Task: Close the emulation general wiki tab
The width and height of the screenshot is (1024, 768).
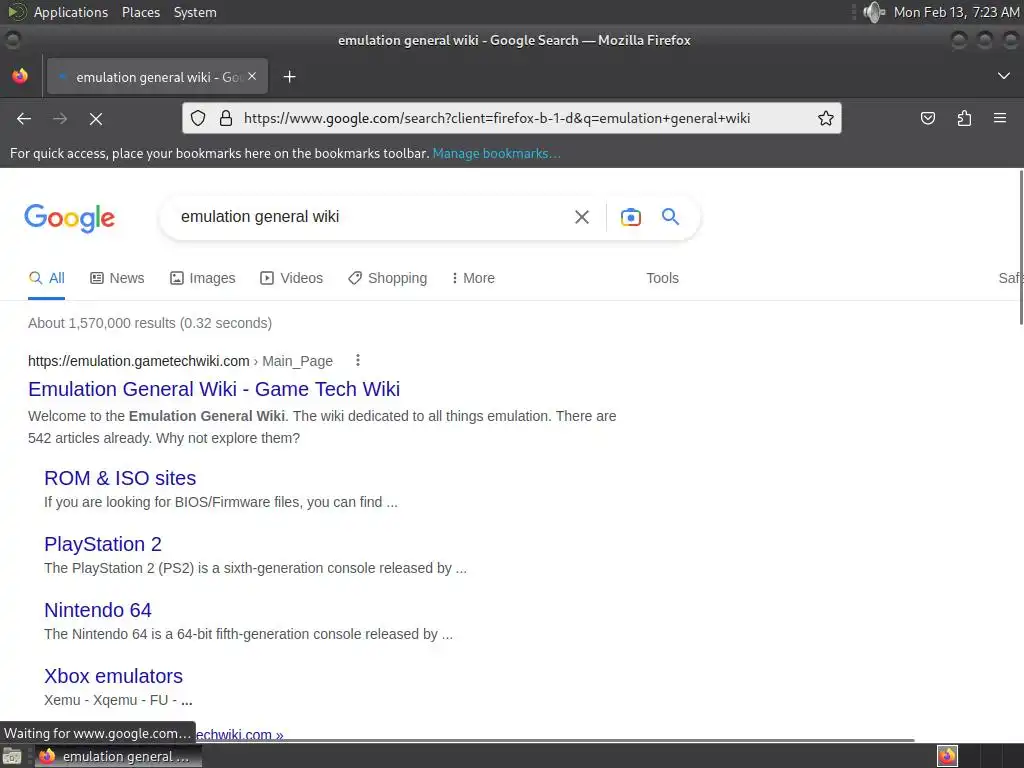Action: (252, 76)
